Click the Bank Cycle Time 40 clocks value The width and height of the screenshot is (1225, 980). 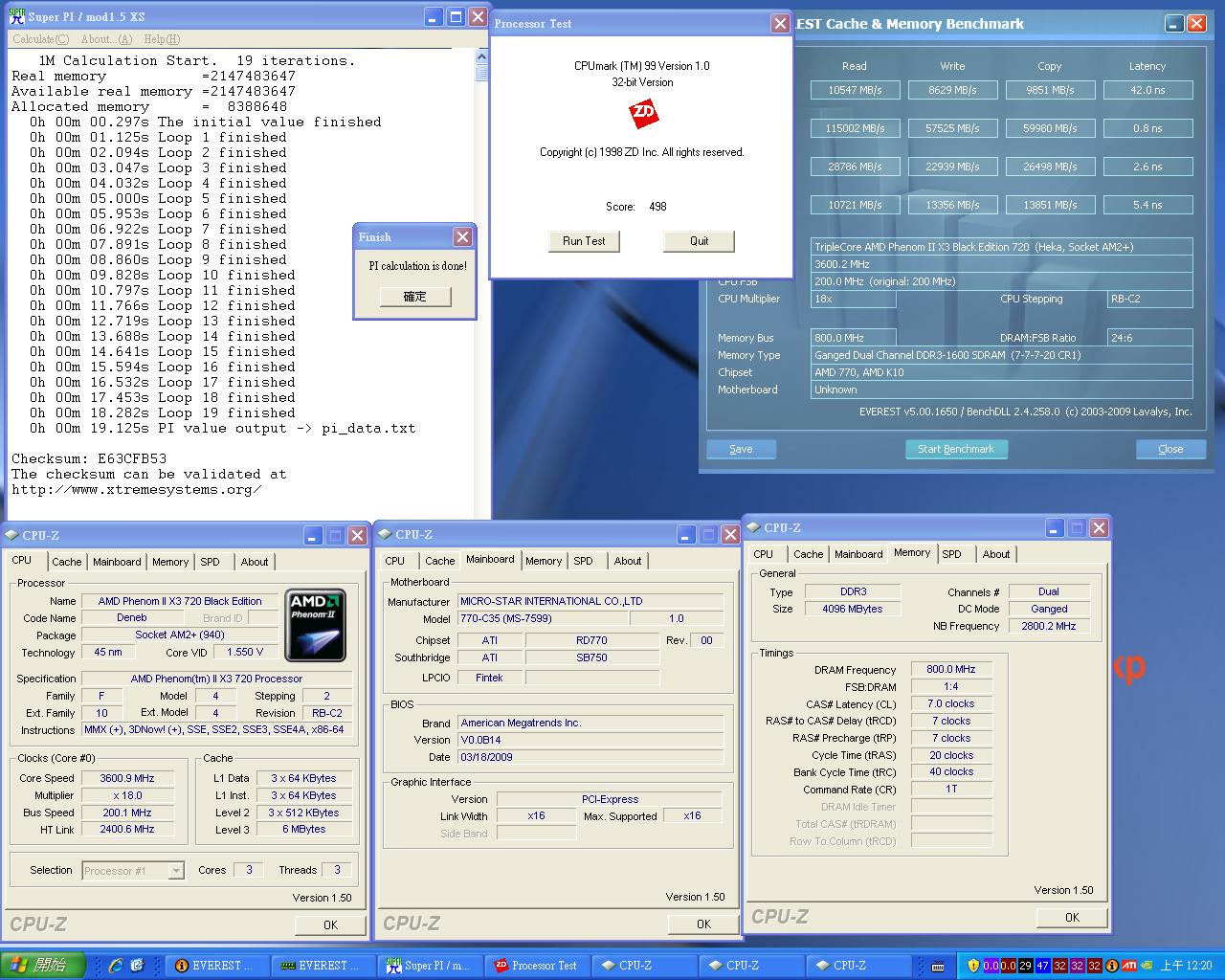951,772
